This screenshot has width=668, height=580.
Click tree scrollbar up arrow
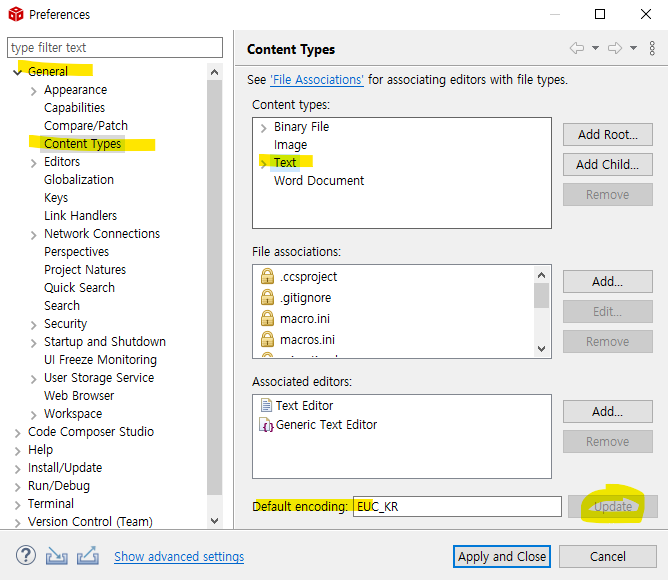coord(215,72)
